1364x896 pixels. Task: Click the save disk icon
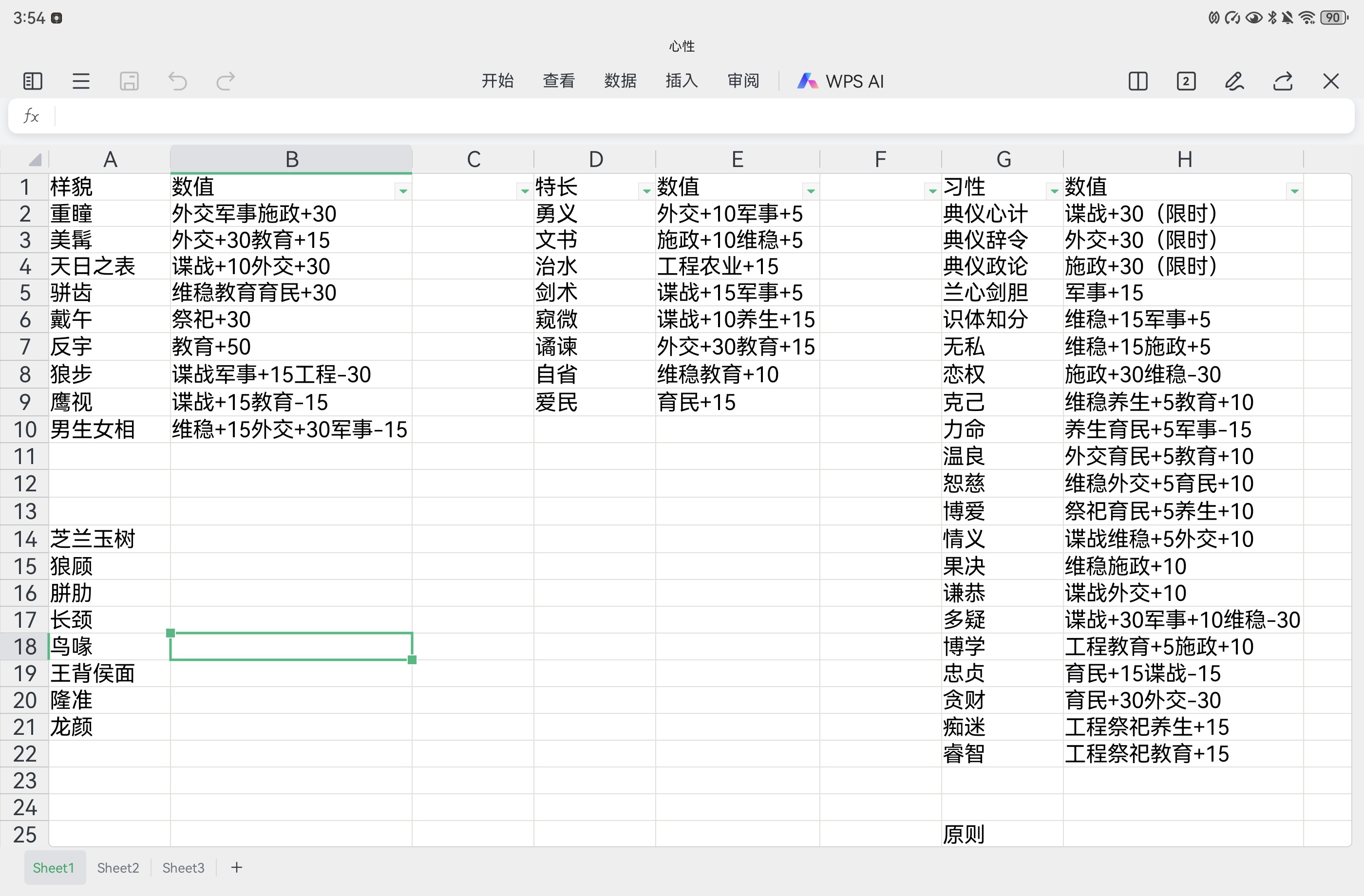(129, 81)
